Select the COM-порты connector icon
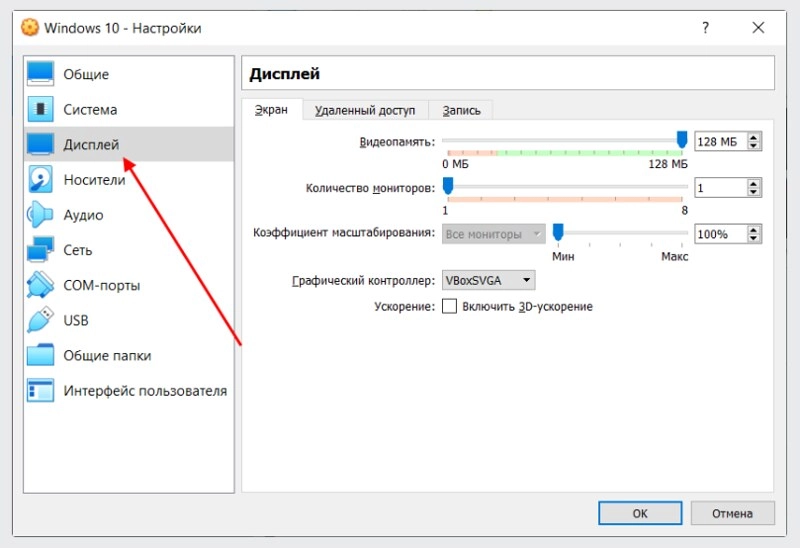This screenshot has height=548, width=800. [x=40, y=285]
